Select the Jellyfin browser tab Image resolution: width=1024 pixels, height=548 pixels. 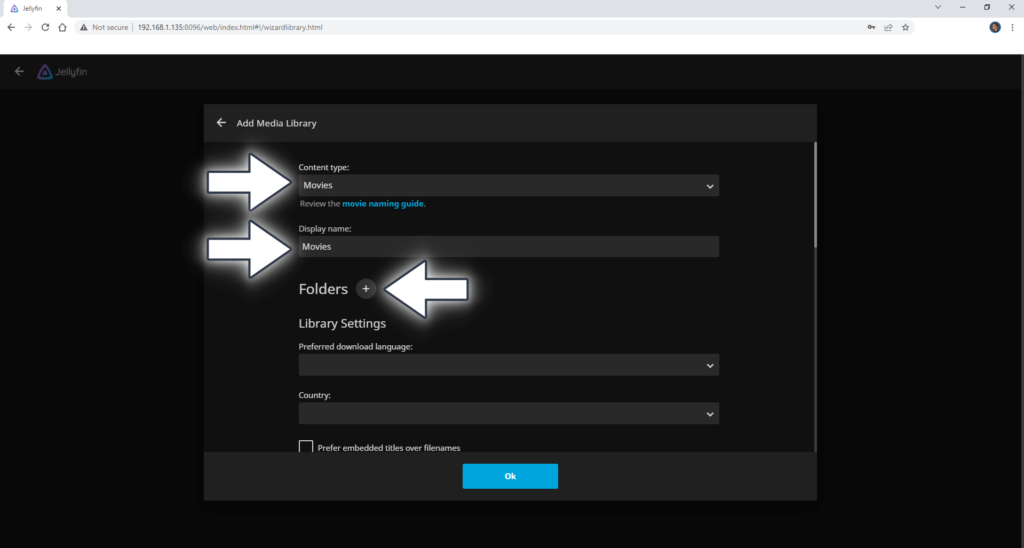click(33, 8)
